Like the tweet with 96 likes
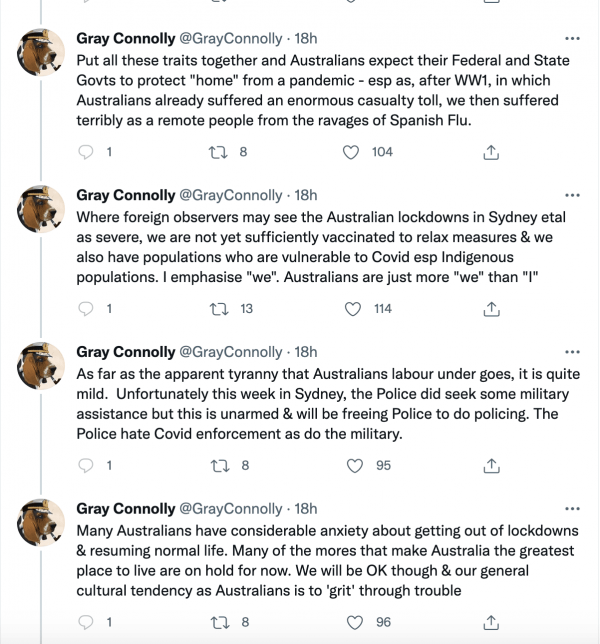This screenshot has height=644, width=600. point(355,623)
